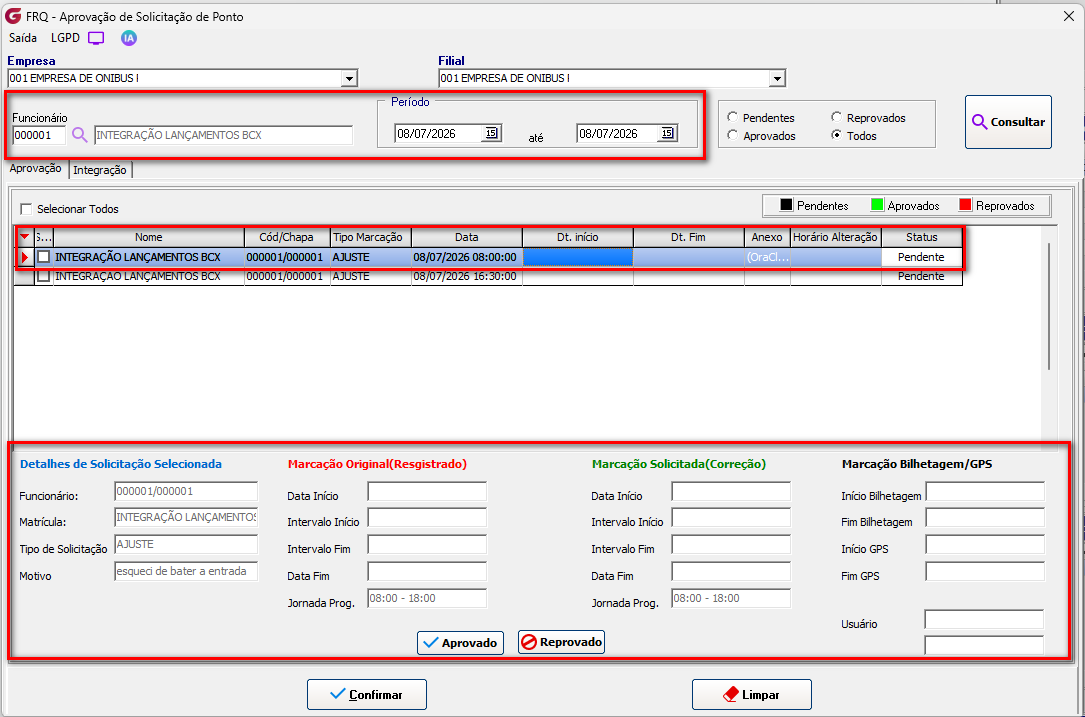The height and width of the screenshot is (717, 1085).
Task: Open calendar for Período end date
Action: [667, 133]
